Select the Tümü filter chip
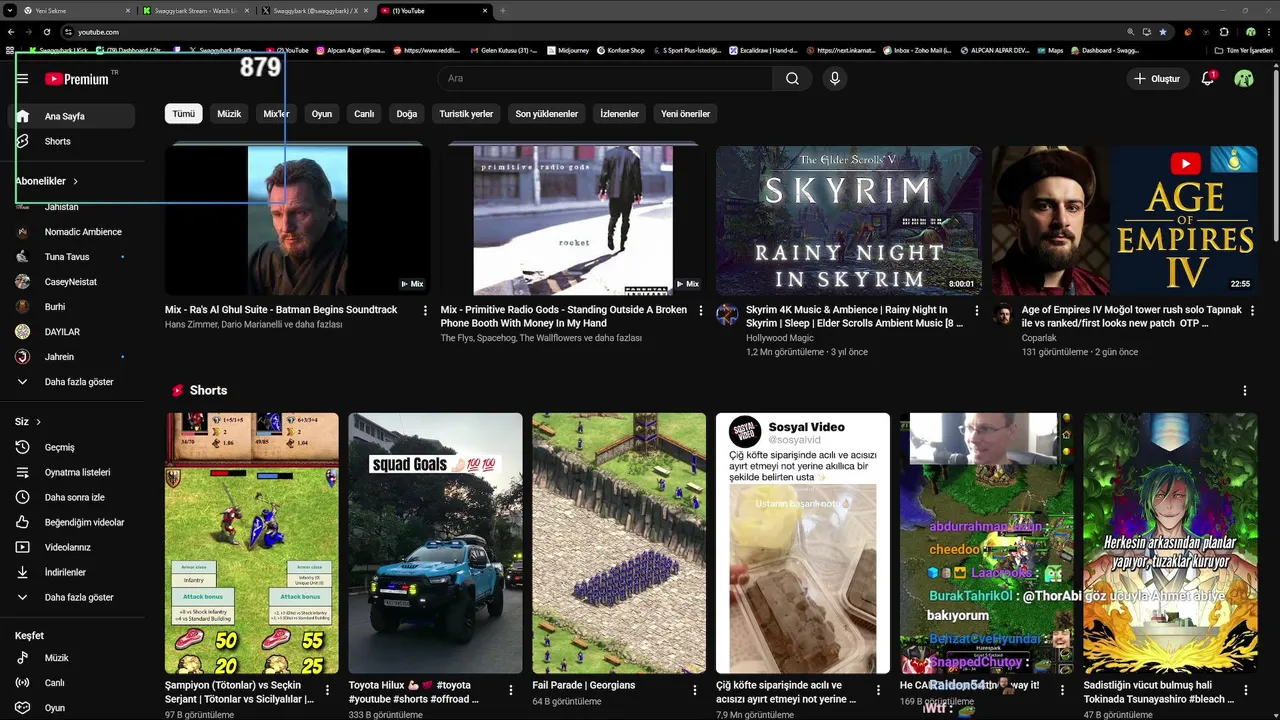 184,114
